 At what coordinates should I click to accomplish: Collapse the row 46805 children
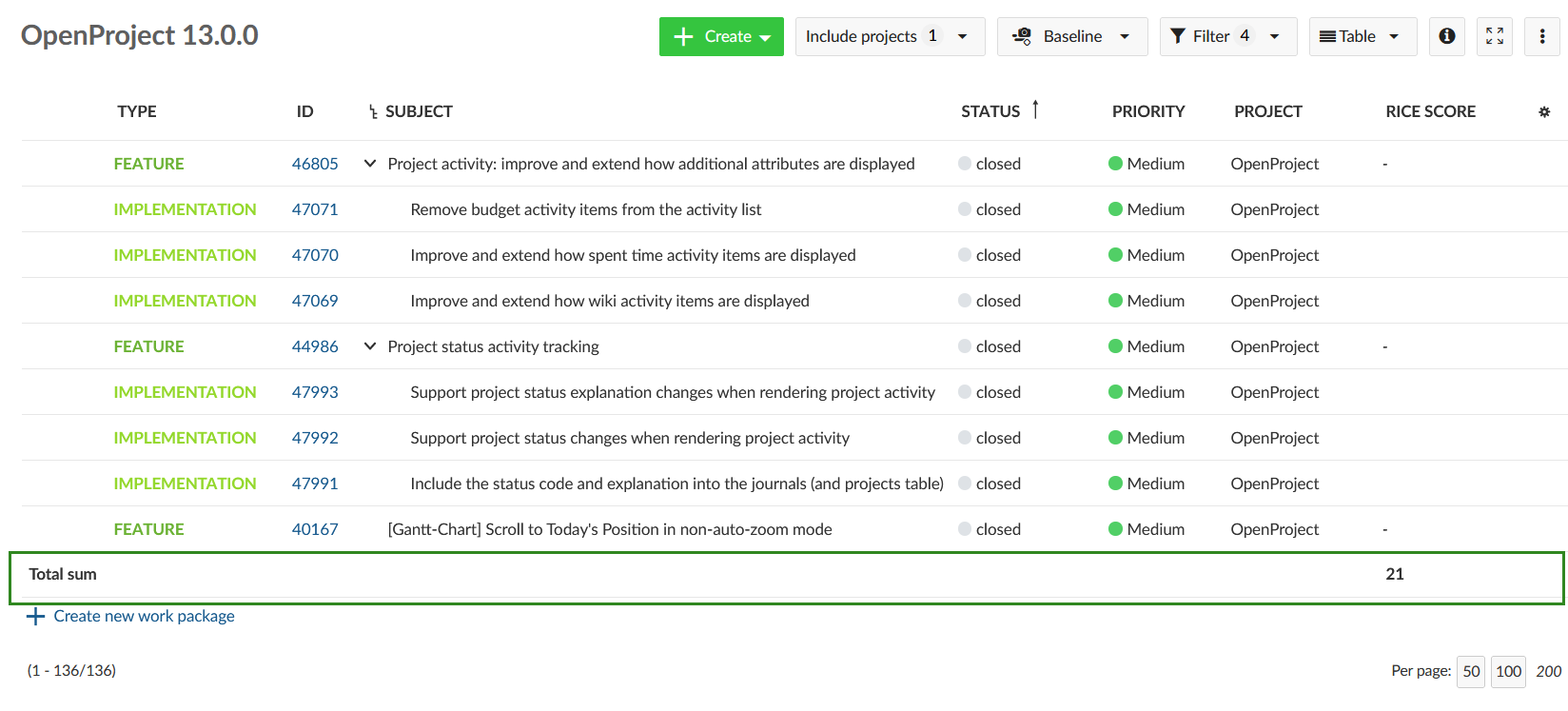point(370,164)
